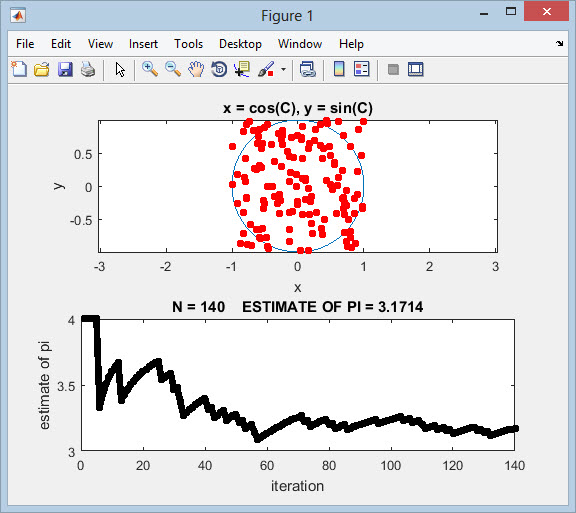576x513 pixels.
Task: Open the Tools menu
Action: [x=188, y=44]
